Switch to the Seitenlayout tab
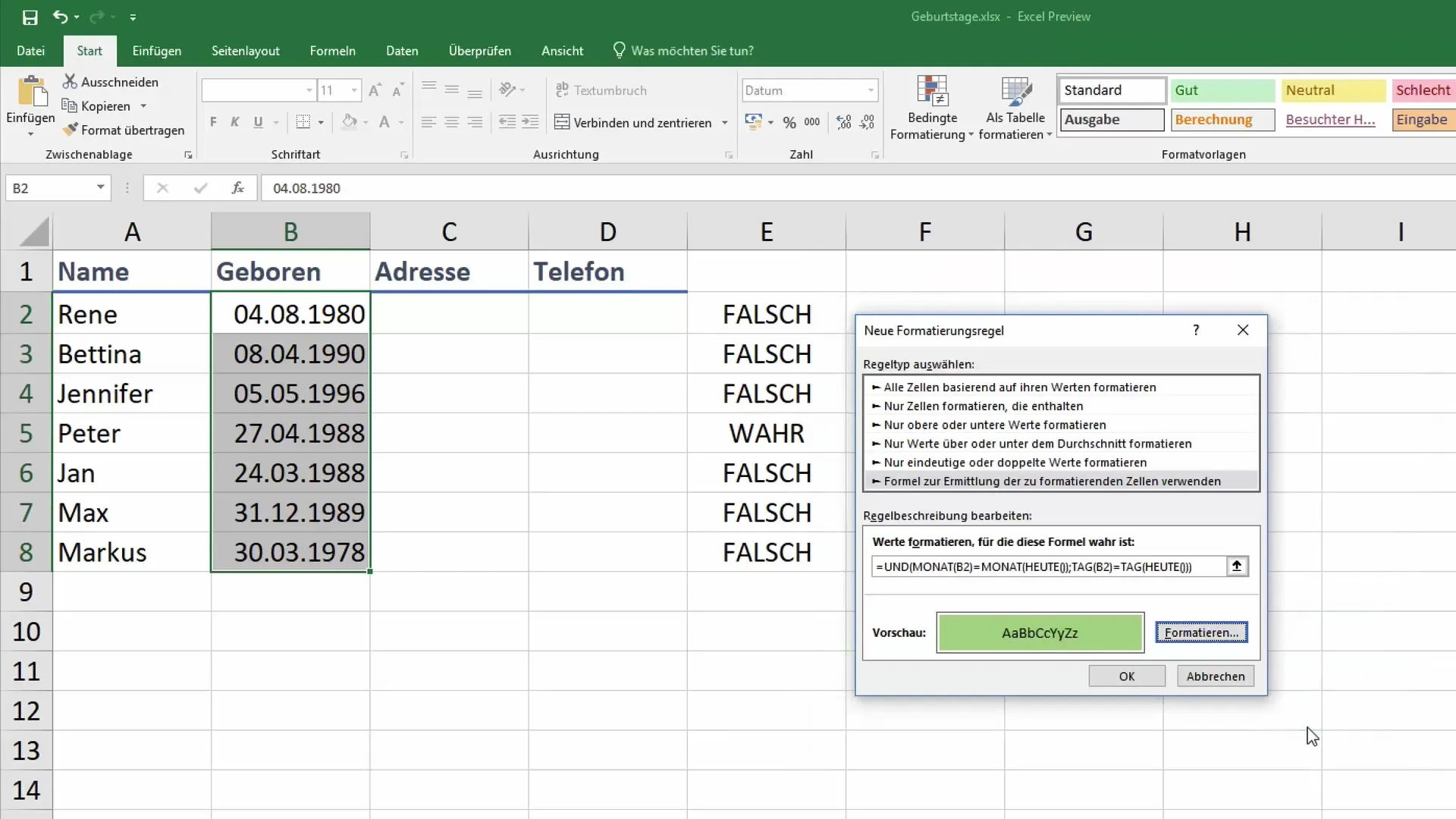Screen dimensions: 1456x819 246,51
